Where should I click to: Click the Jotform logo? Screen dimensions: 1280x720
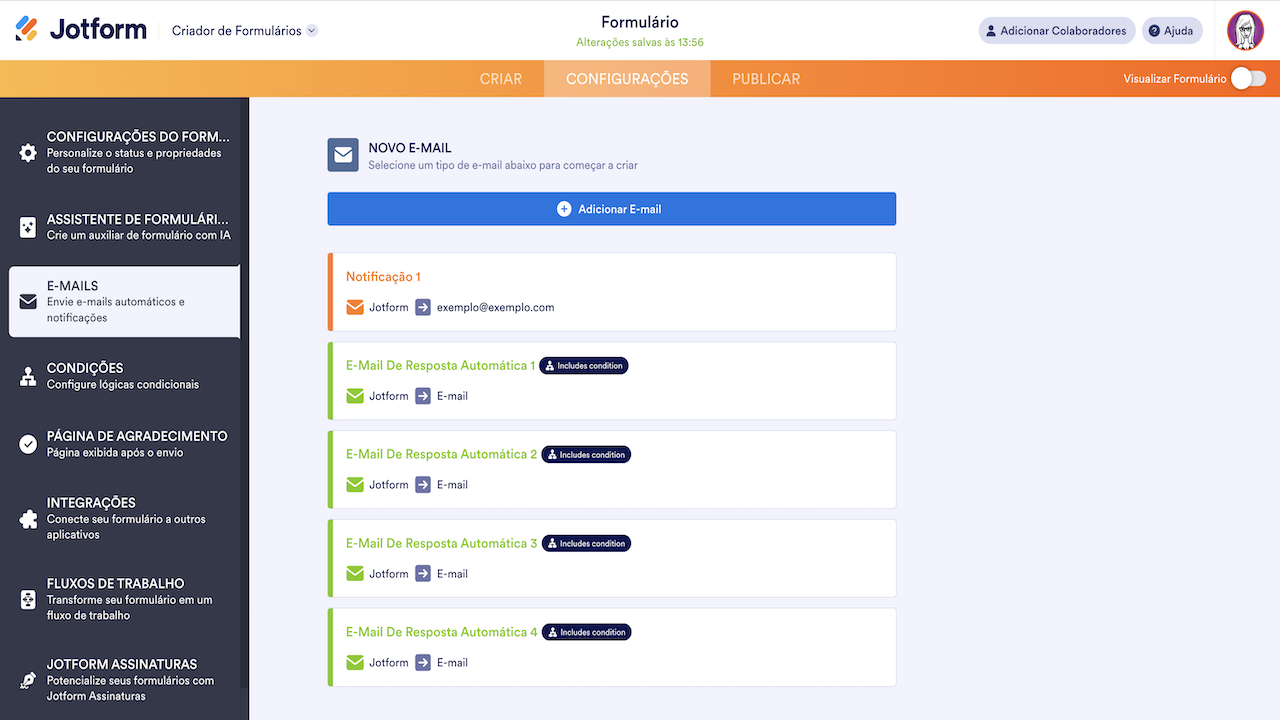pos(80,30)
